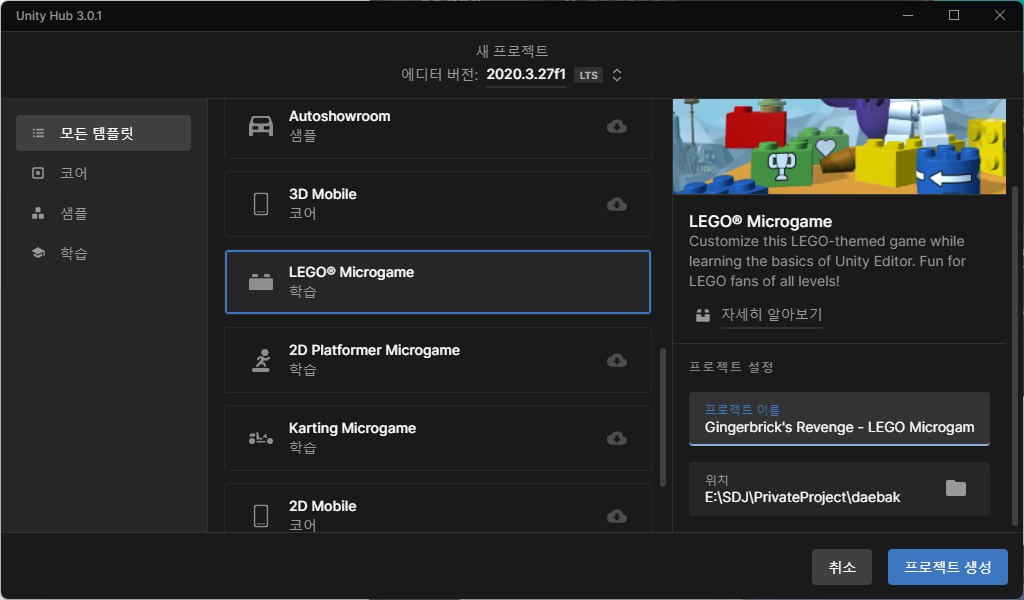Download the 2D Mobile template via cloud icon
1024x600 pixels.
point(616,516)
